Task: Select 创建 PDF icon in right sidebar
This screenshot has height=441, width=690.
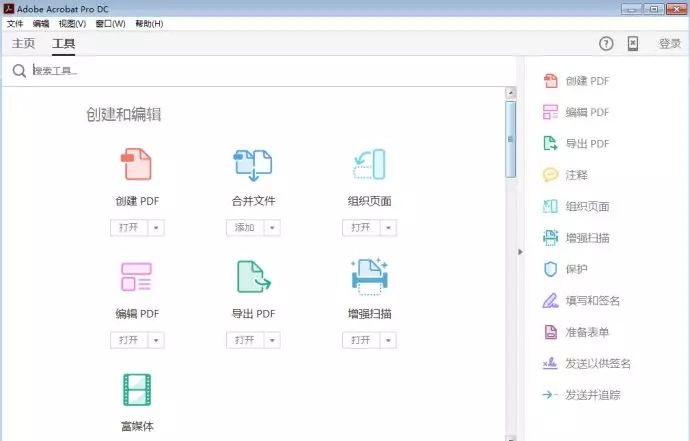Action: 551,81
